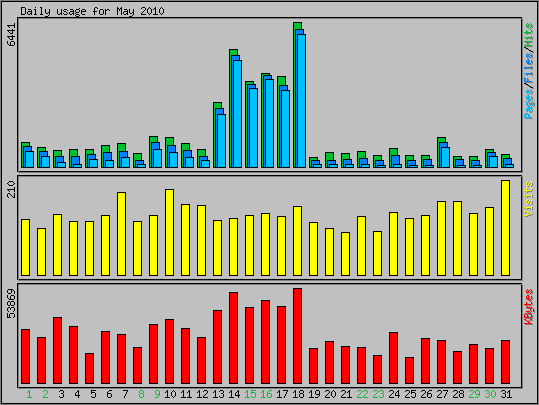Click the yellow visits bar for day 7
The width and height of the screenshot is (539, 405).
pyautogui.click(x=121, y=234)
